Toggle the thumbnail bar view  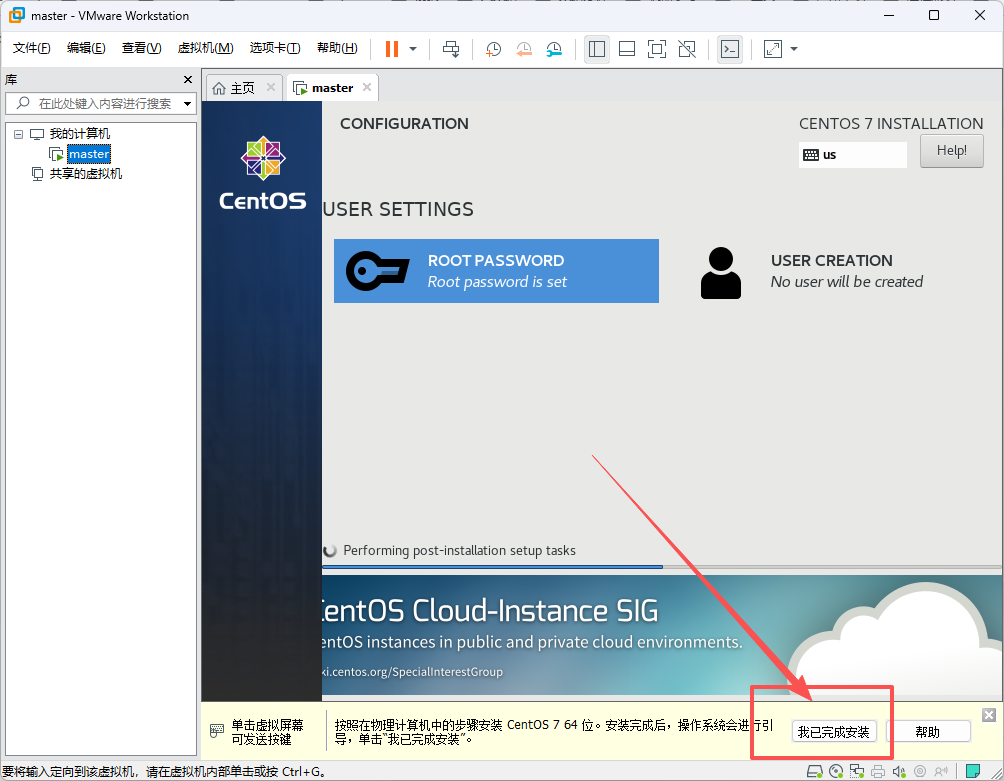click(627, 49)
